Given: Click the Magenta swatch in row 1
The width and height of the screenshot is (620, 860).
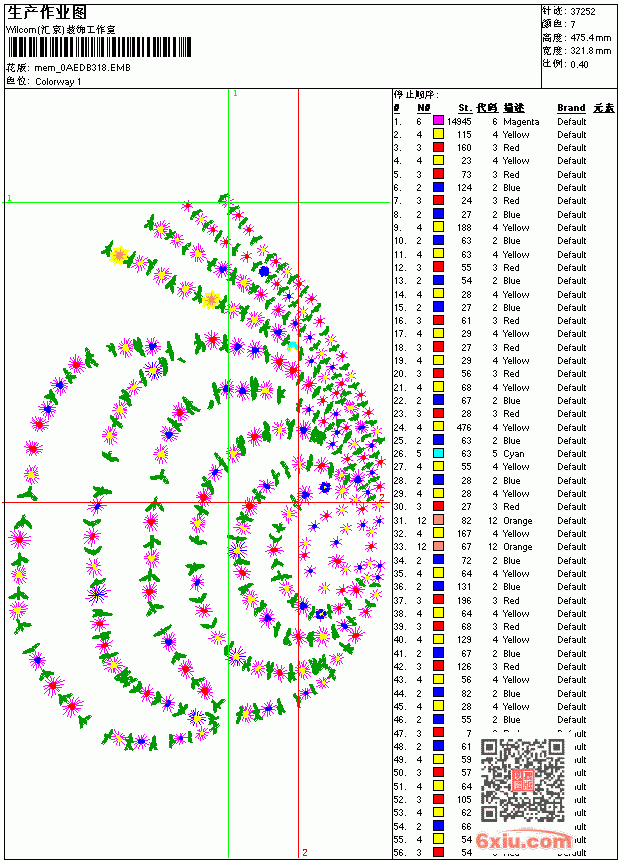Looking at the screenshot, I should click(x=438, y=121).
